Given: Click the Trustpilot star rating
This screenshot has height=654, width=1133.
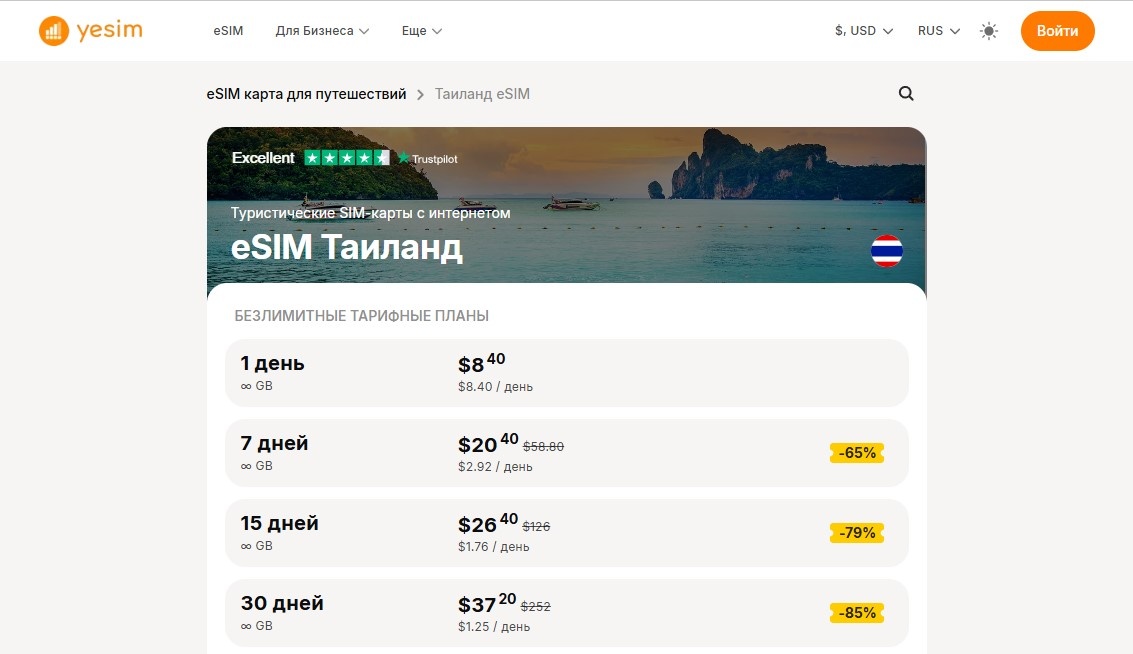Looking at the screenshot, I should (347, 158).
